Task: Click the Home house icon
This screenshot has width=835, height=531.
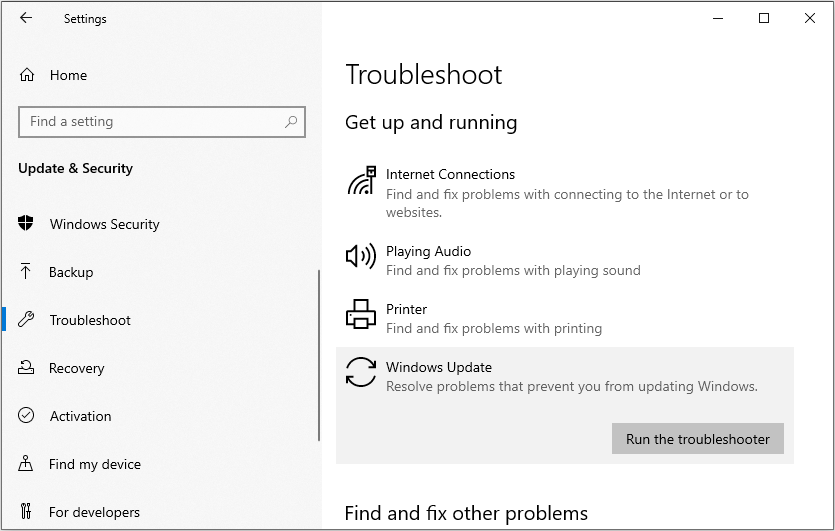Action: pos(27,75)
